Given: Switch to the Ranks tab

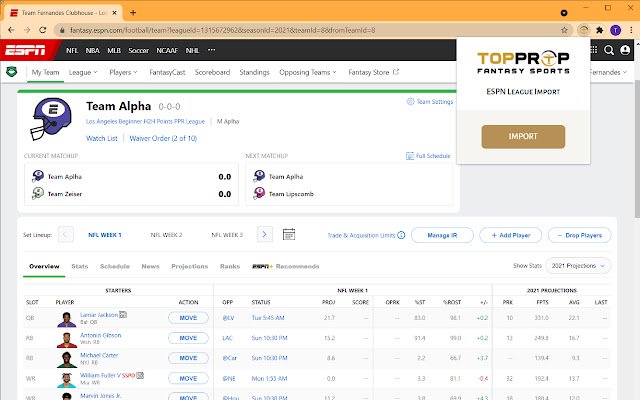Looking at the screenshot, I should point(230,266).
